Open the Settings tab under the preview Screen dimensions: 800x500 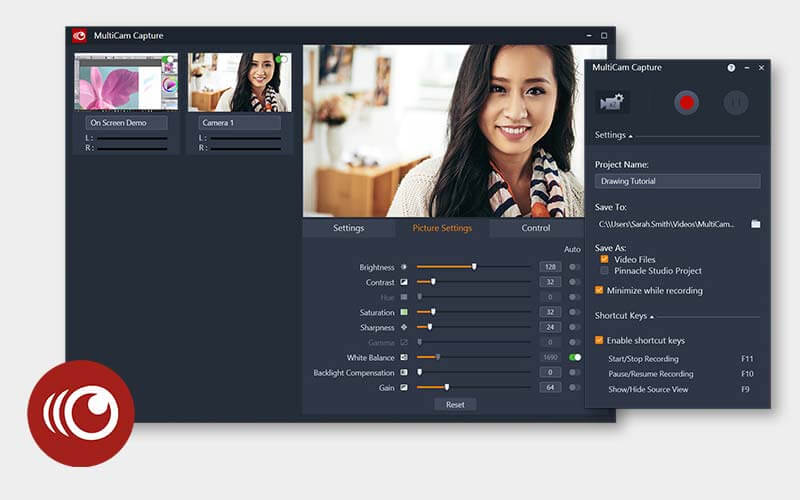(x=348, y=228)
